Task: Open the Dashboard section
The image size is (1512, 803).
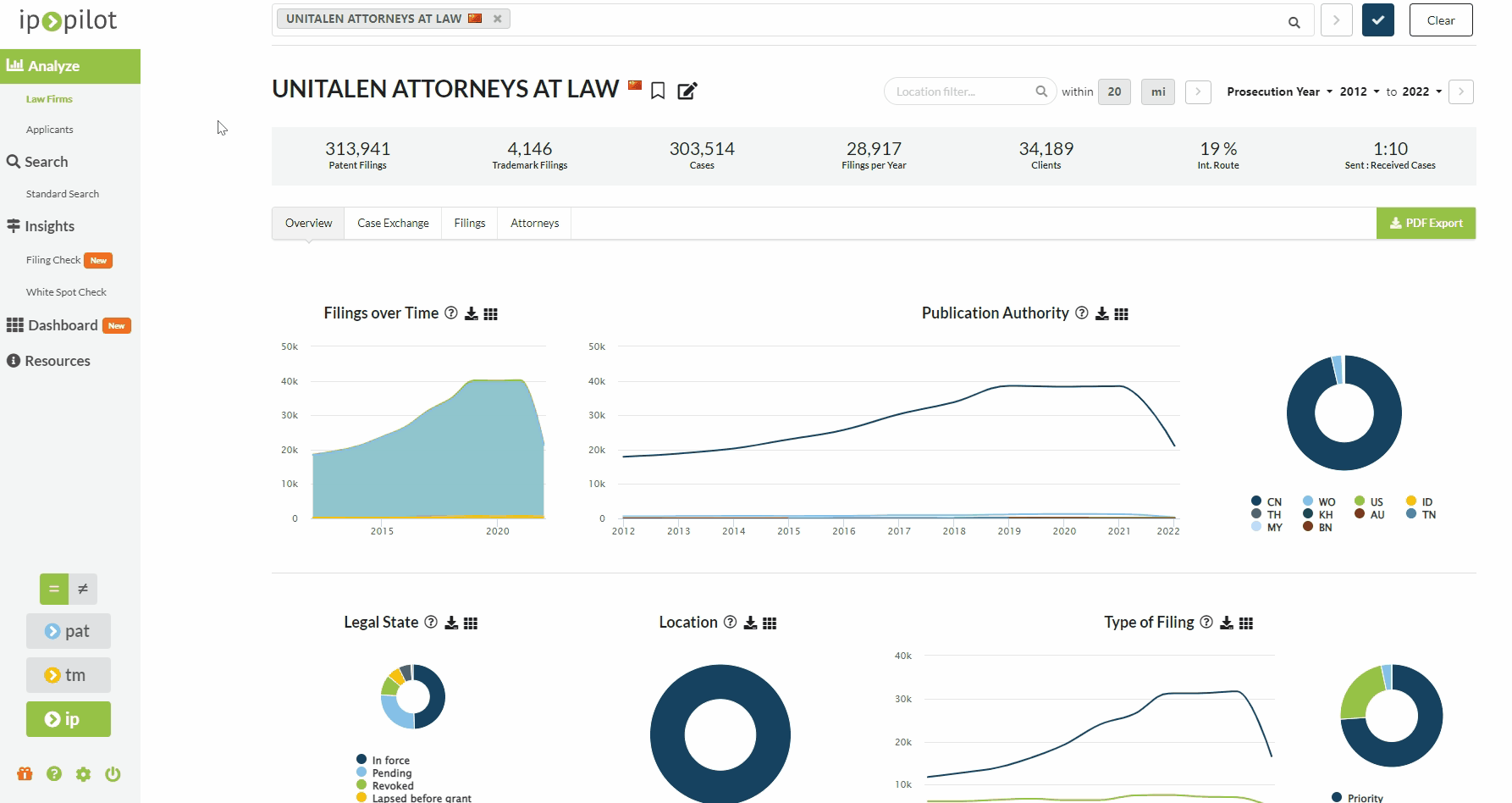Action: (x=52, y=325)
